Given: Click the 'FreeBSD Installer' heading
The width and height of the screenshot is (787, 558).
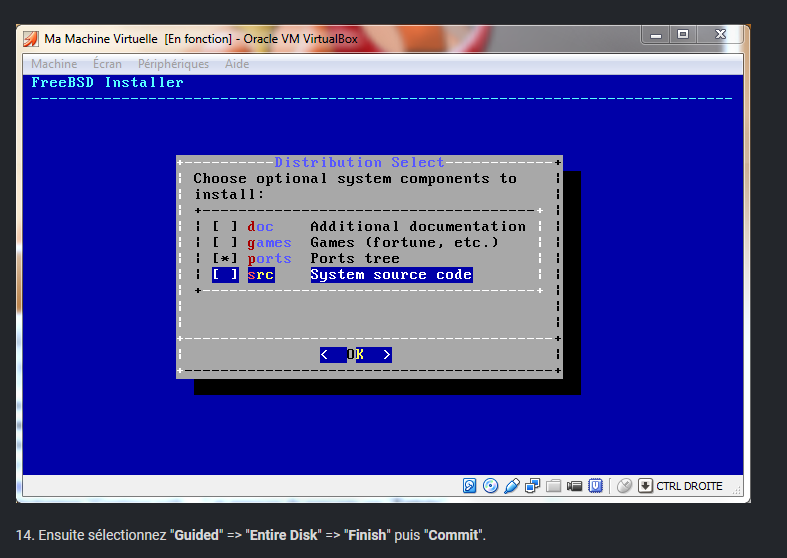Looking at the screenshot, I should point(107,82).
